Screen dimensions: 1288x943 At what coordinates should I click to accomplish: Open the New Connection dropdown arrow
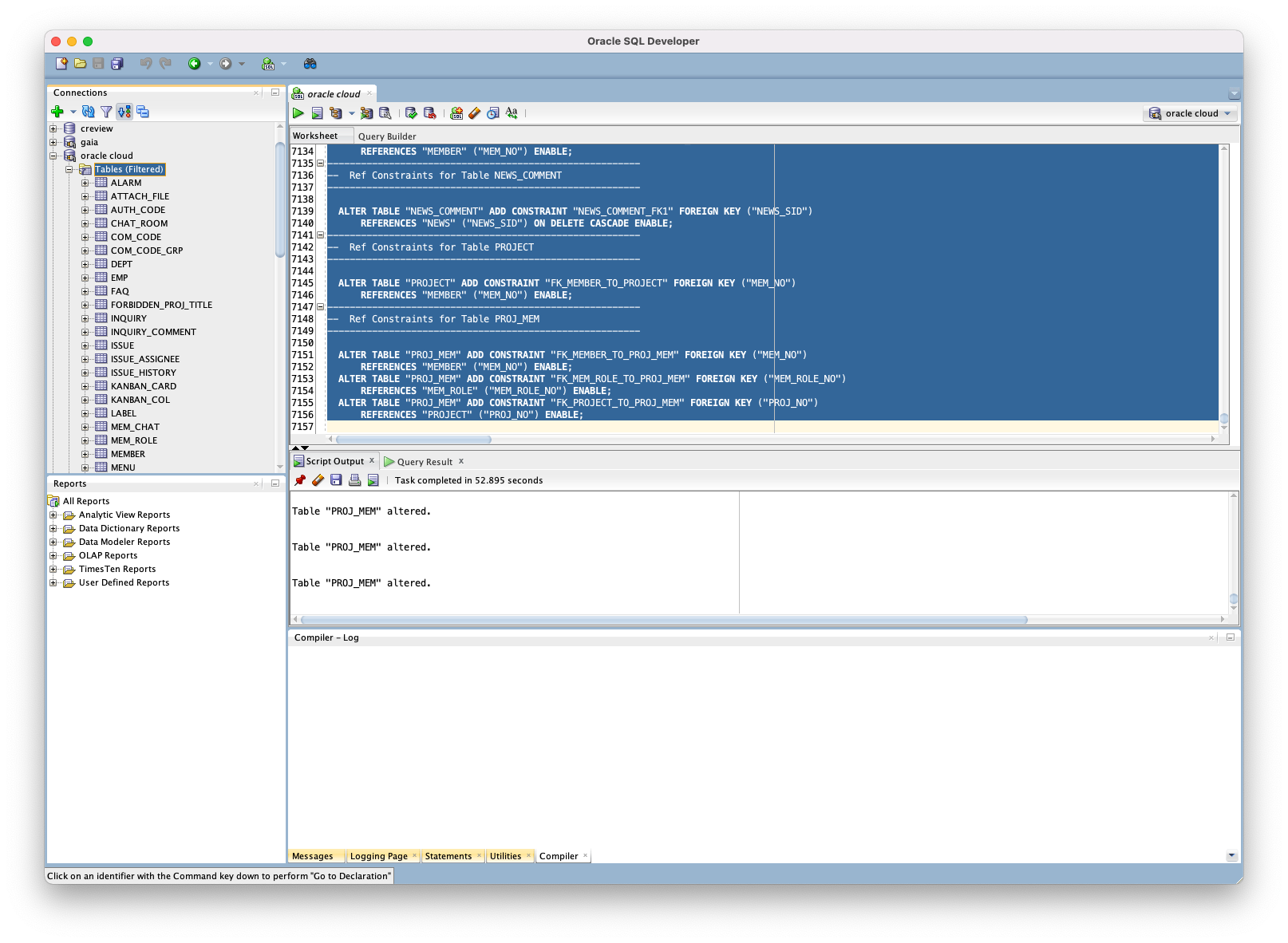pyautogui.click(x=73, y=112)
